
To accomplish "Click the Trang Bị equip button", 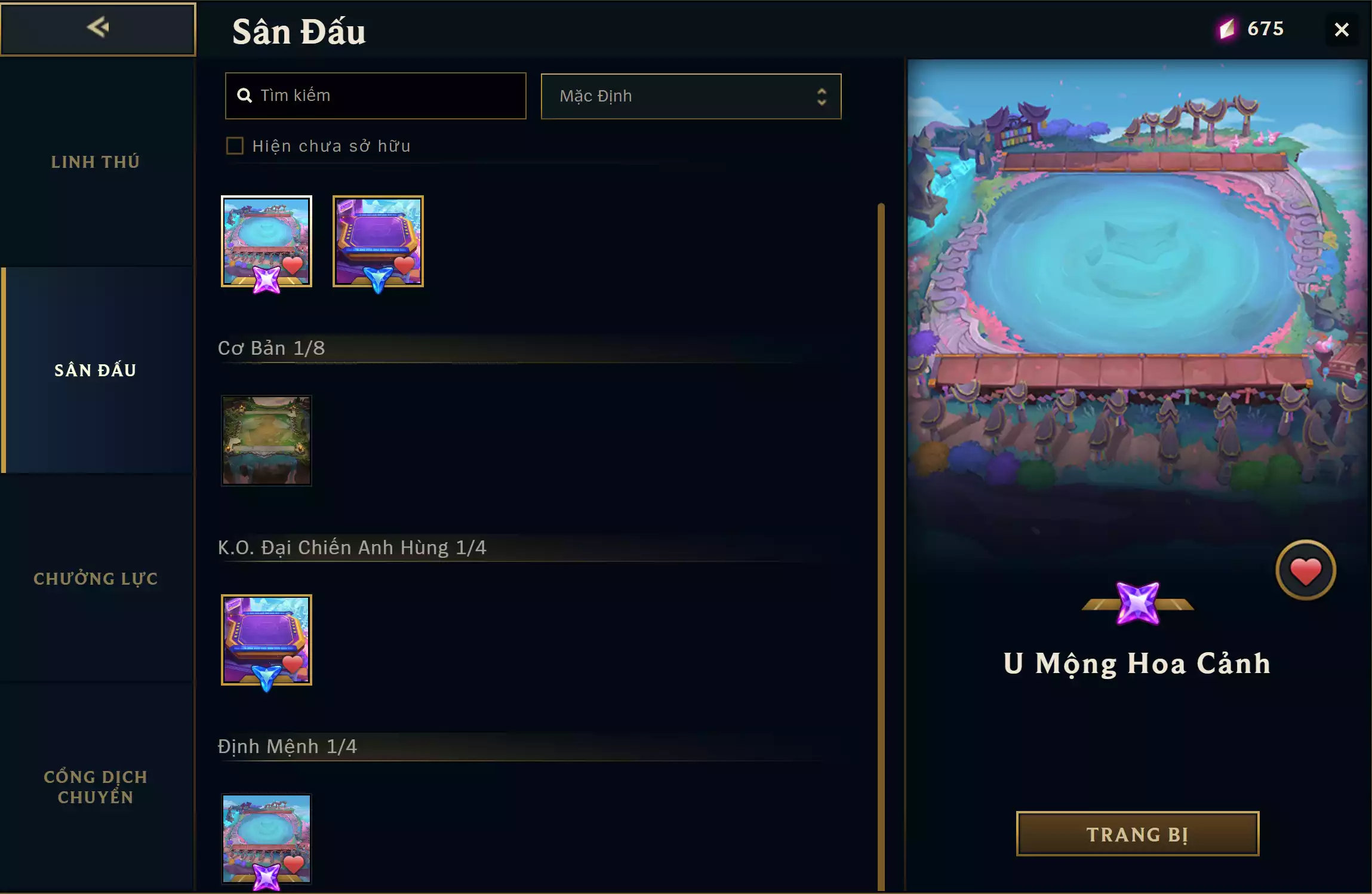I will tap(1137, 834).
